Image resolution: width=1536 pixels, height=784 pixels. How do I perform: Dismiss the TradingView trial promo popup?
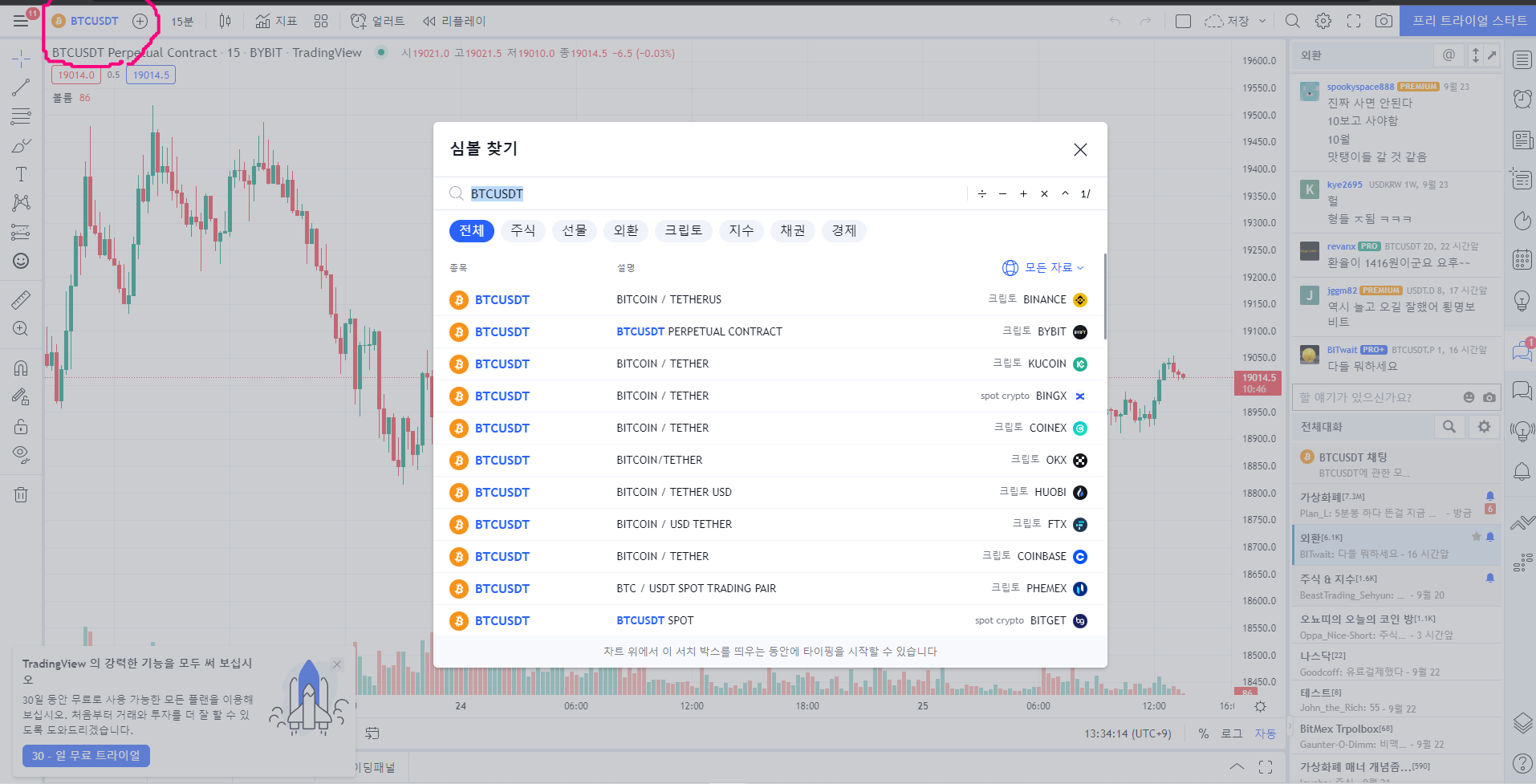tap(337, 664)
